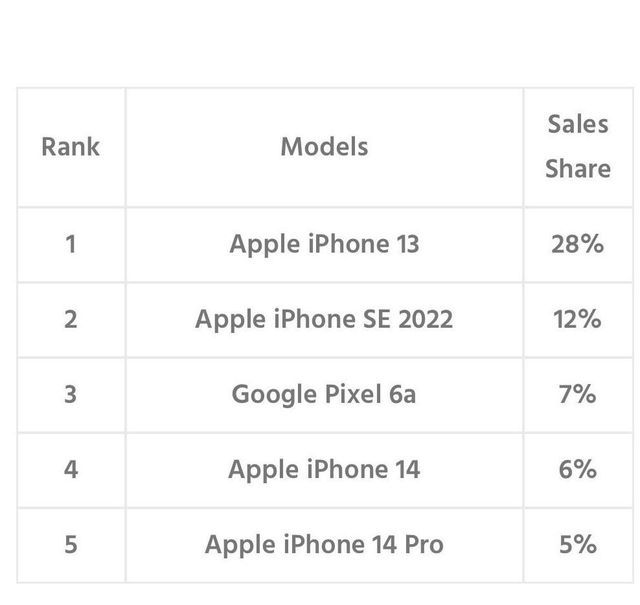Select the 'Apple iPhone SE 2022' entry

324,319
